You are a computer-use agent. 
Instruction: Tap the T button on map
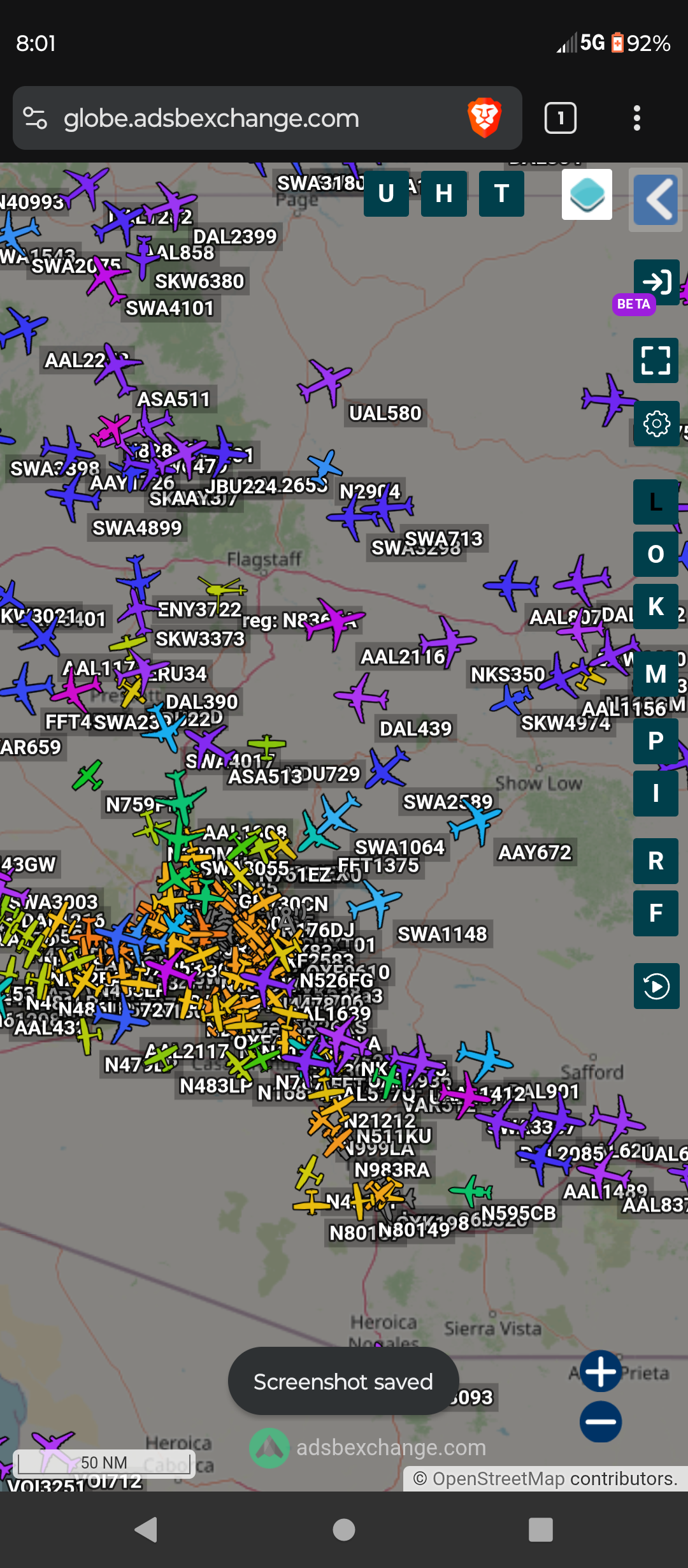pos(501,194)
